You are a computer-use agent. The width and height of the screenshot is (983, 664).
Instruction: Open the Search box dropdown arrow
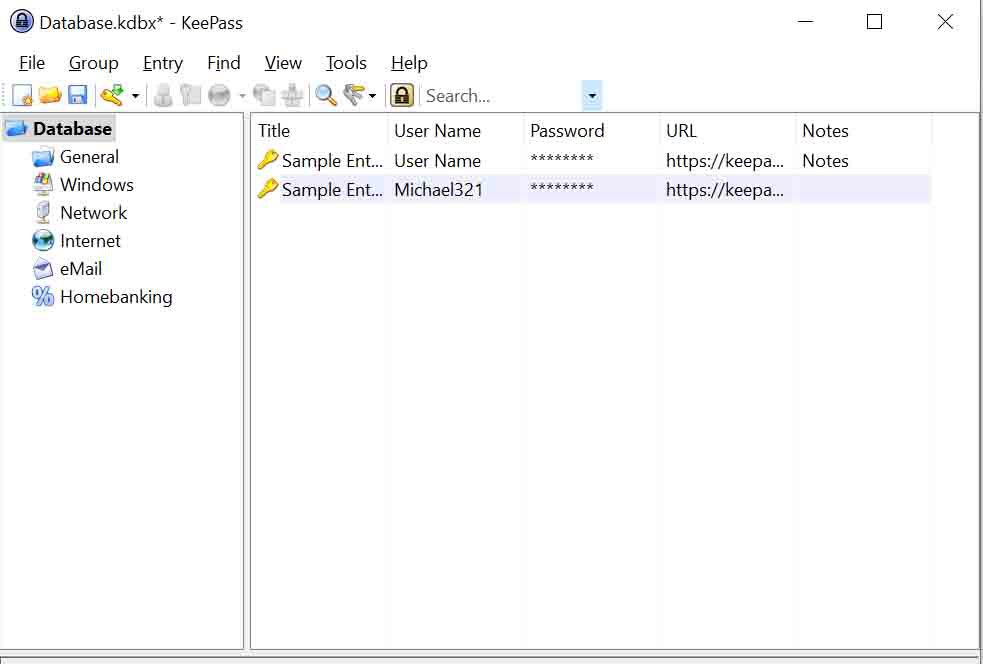click(x=592, y=96)
